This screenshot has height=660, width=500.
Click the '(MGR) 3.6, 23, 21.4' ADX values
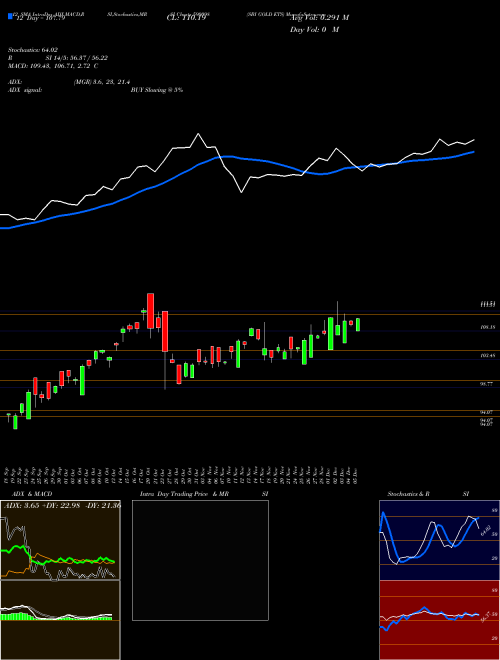(101, 82)
